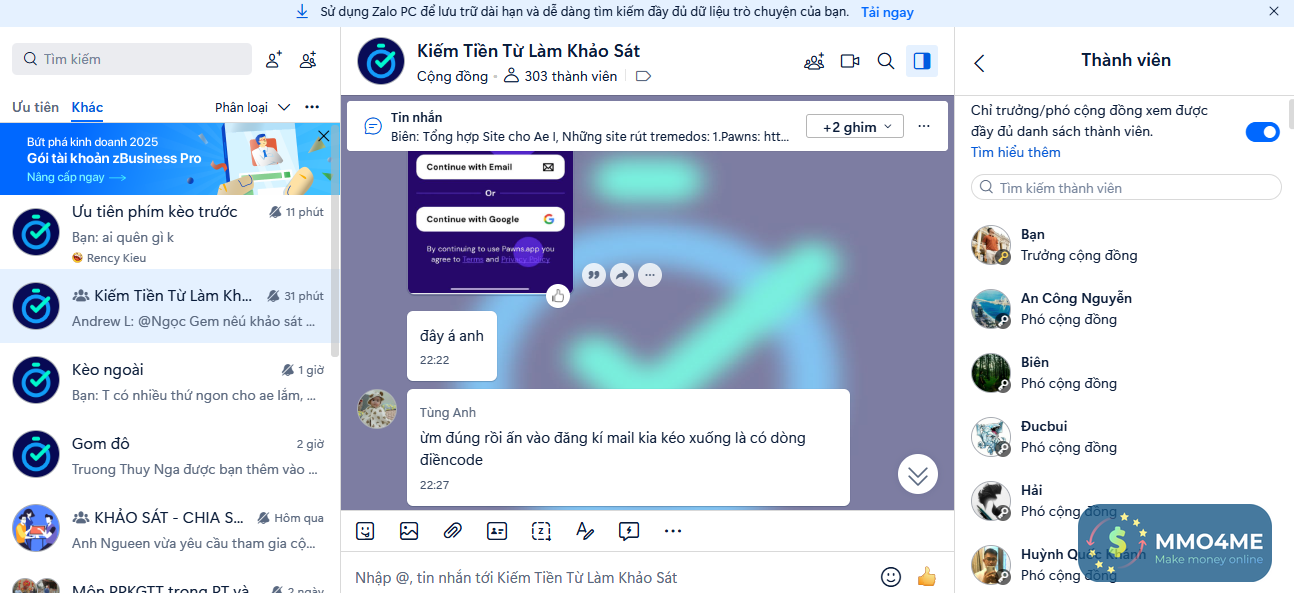Screen dimensions: 1294x593
Task: Select the Khác conversations tab
Action: 87,107
